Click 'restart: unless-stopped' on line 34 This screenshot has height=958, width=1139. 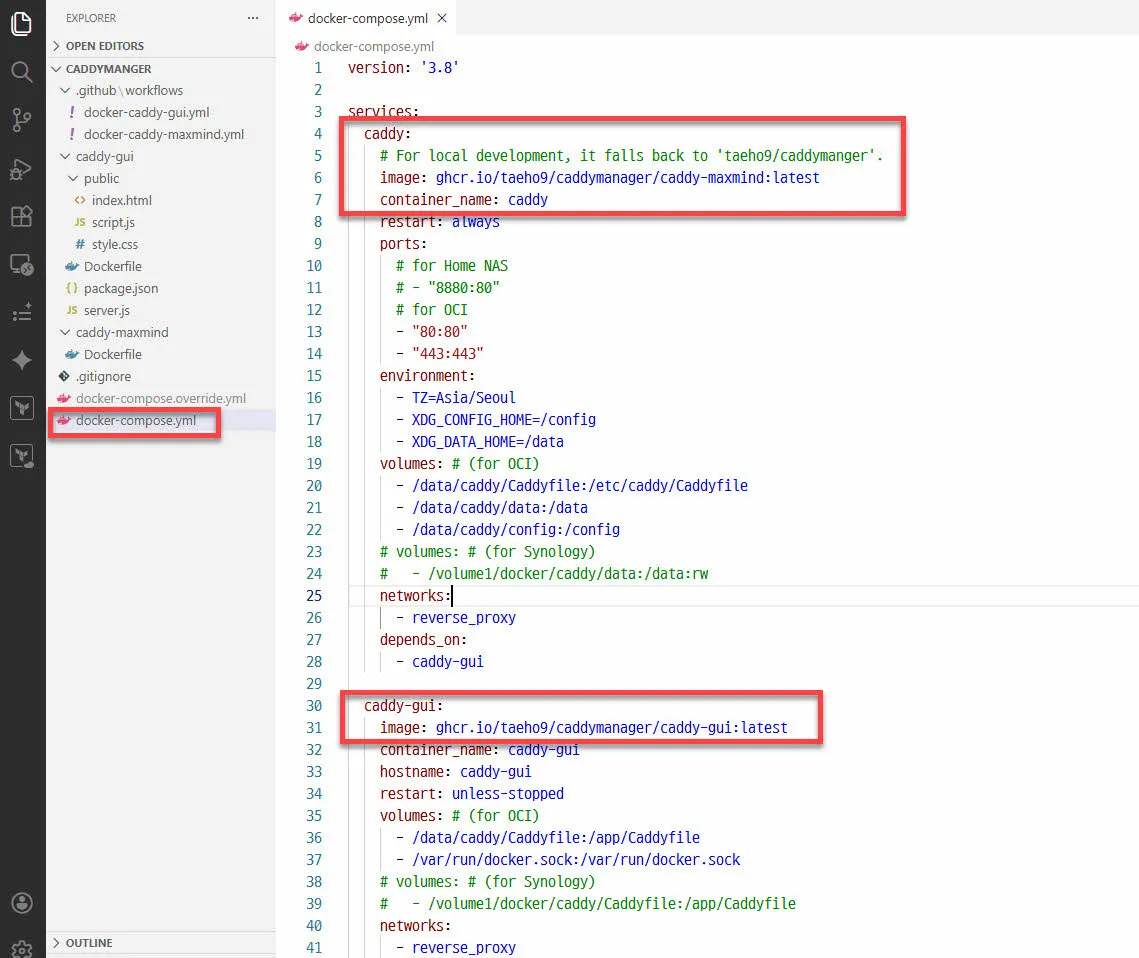coord(471,794)
